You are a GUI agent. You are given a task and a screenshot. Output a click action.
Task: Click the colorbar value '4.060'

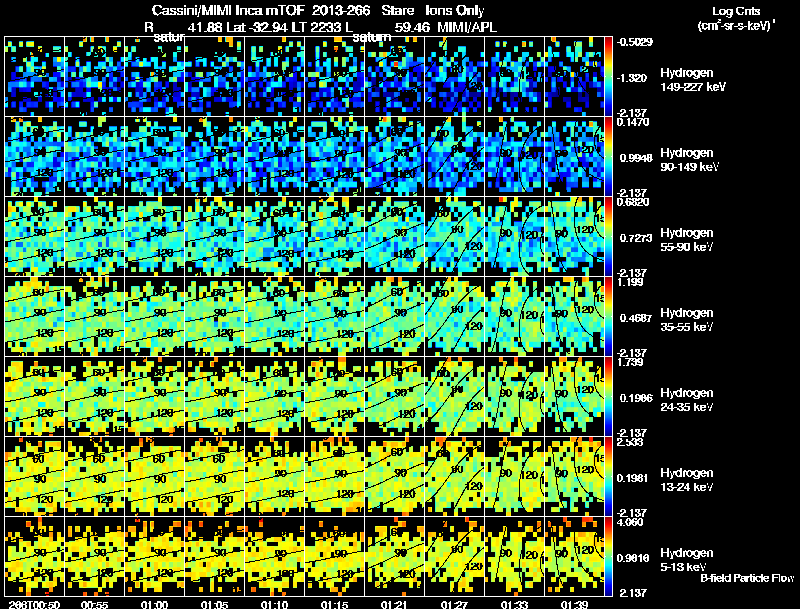pyautogui.click(x=630, y=522)
